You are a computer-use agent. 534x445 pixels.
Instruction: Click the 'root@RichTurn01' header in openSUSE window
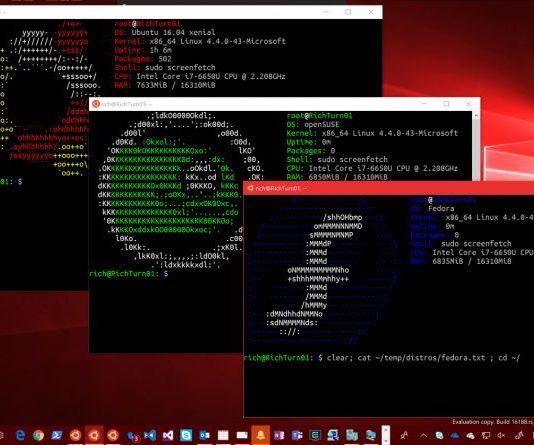(x=319, y=115)
